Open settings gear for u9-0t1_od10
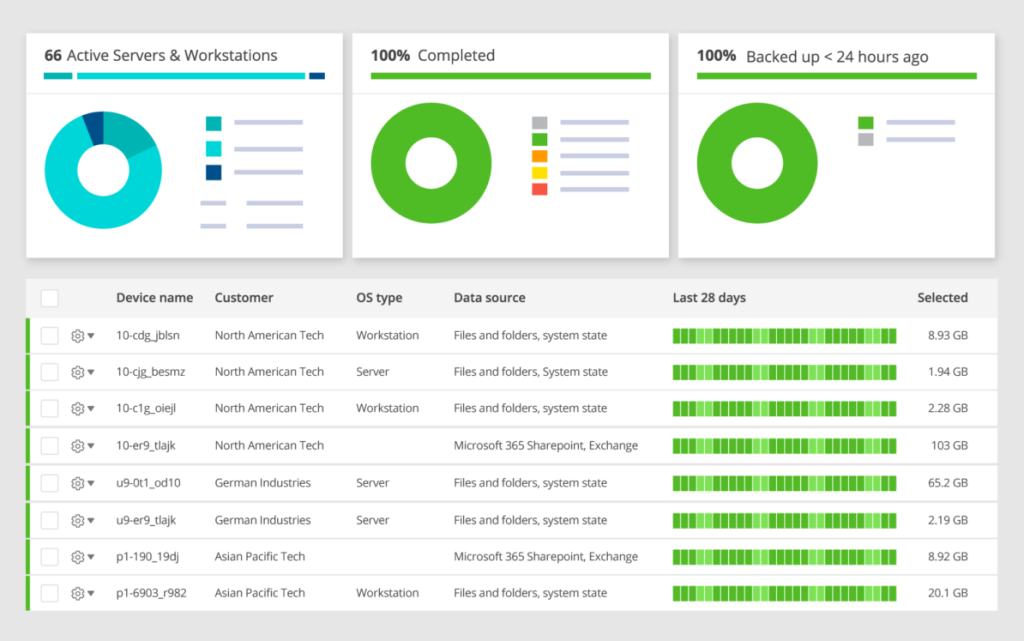1024x641 pixels. tap(77, 483)
